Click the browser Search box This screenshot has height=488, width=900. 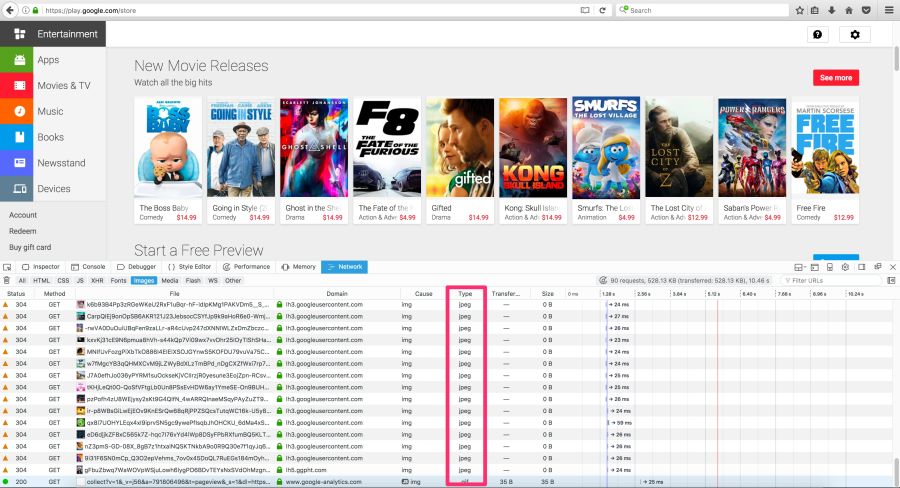coord(703,10)
